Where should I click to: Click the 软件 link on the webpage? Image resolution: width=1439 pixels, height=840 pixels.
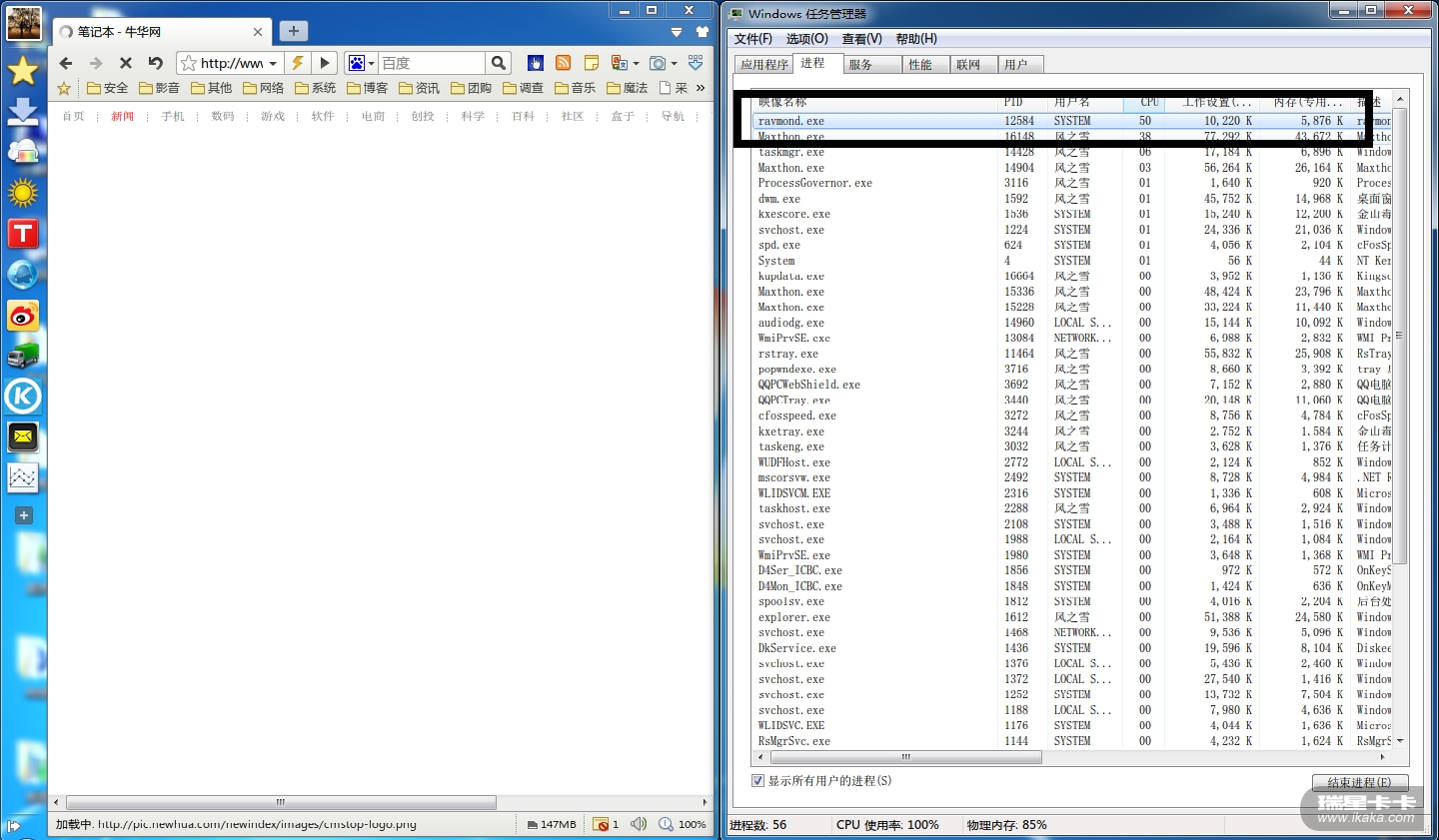323,117
